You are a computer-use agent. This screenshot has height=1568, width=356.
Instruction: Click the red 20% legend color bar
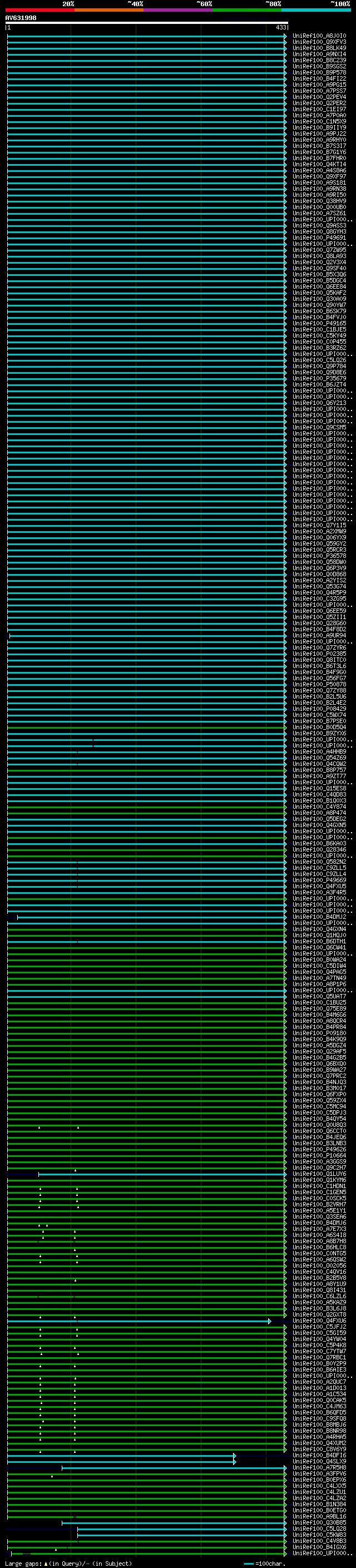pyautogui.click(x=39, y=10)
